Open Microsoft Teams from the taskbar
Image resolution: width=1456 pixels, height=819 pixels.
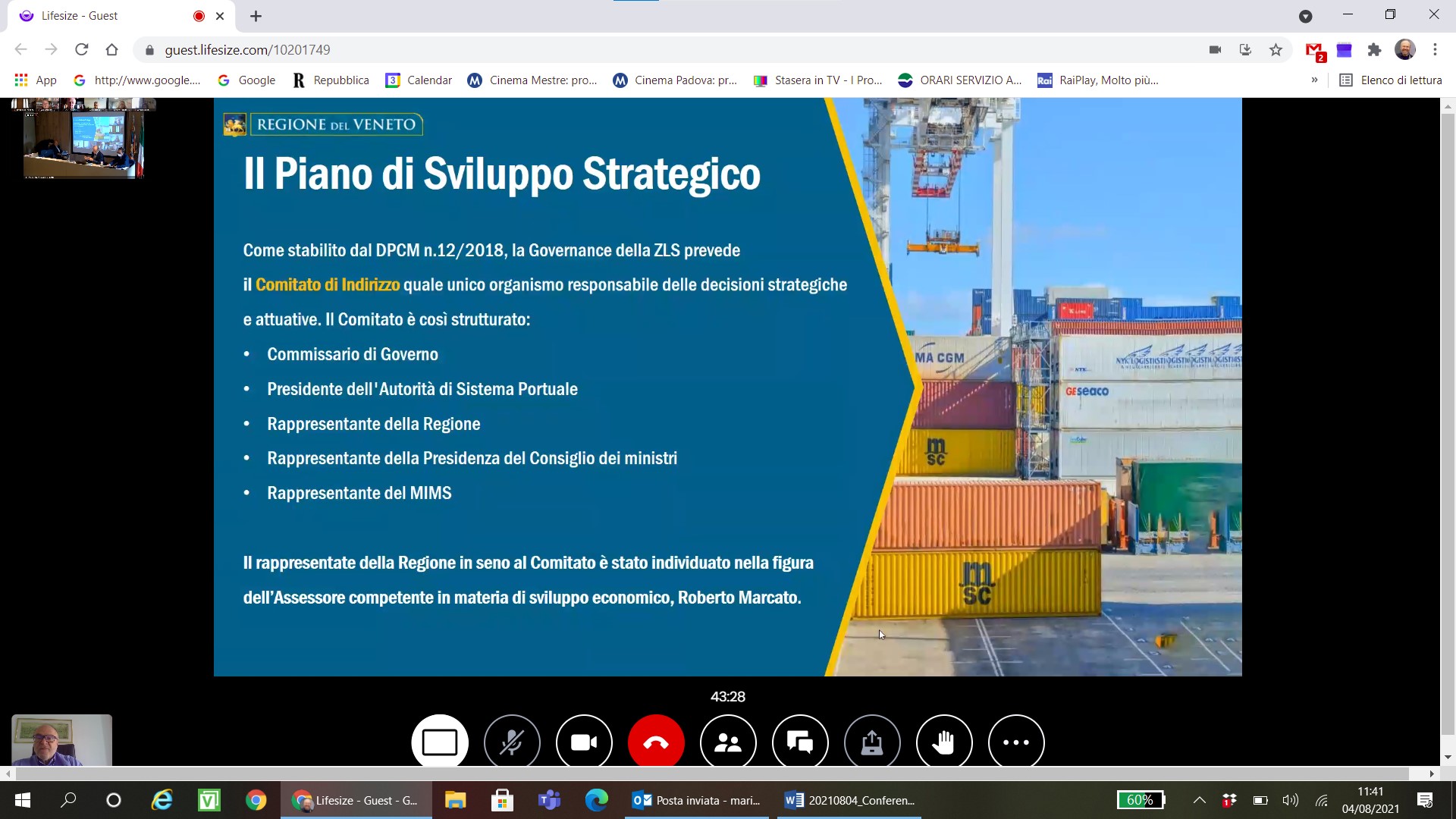(x=549, y=800)
